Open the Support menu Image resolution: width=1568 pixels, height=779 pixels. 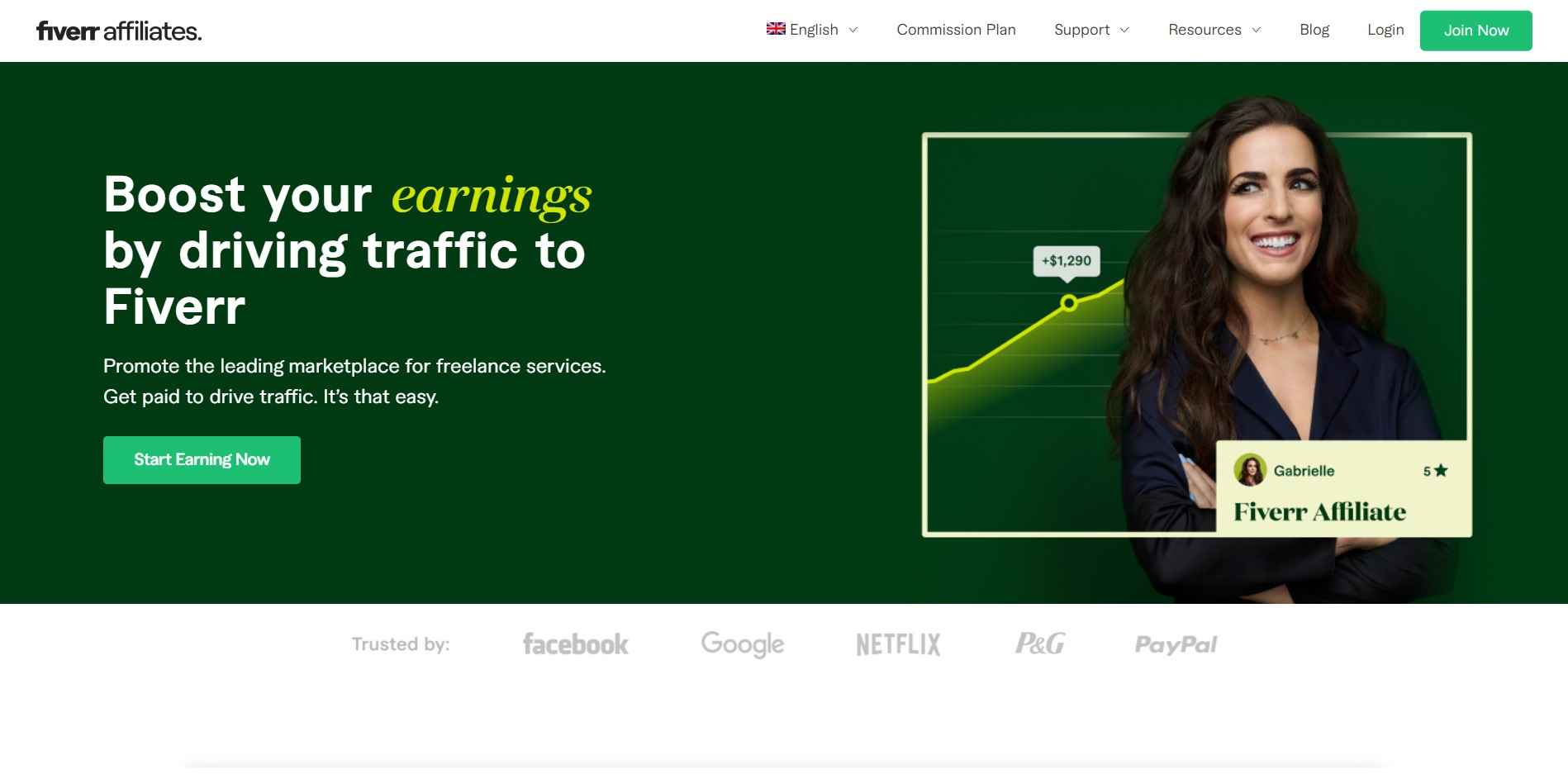point(1081,30)
